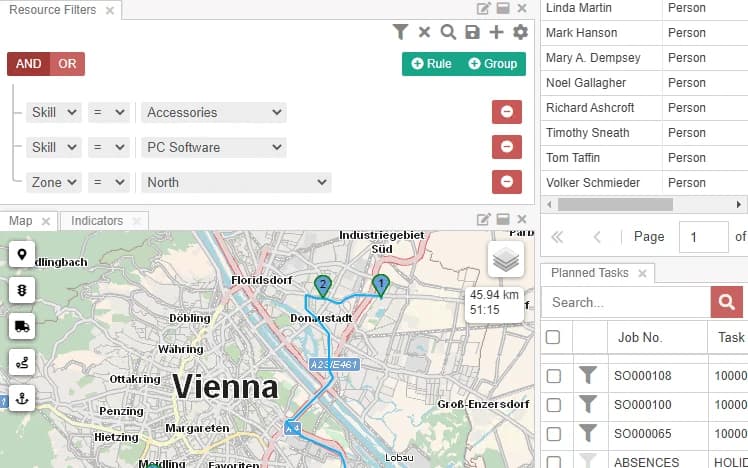Screen dimensions: 748x468
Task: Select resource Volker Schmieder
Action: click(593, 183)
